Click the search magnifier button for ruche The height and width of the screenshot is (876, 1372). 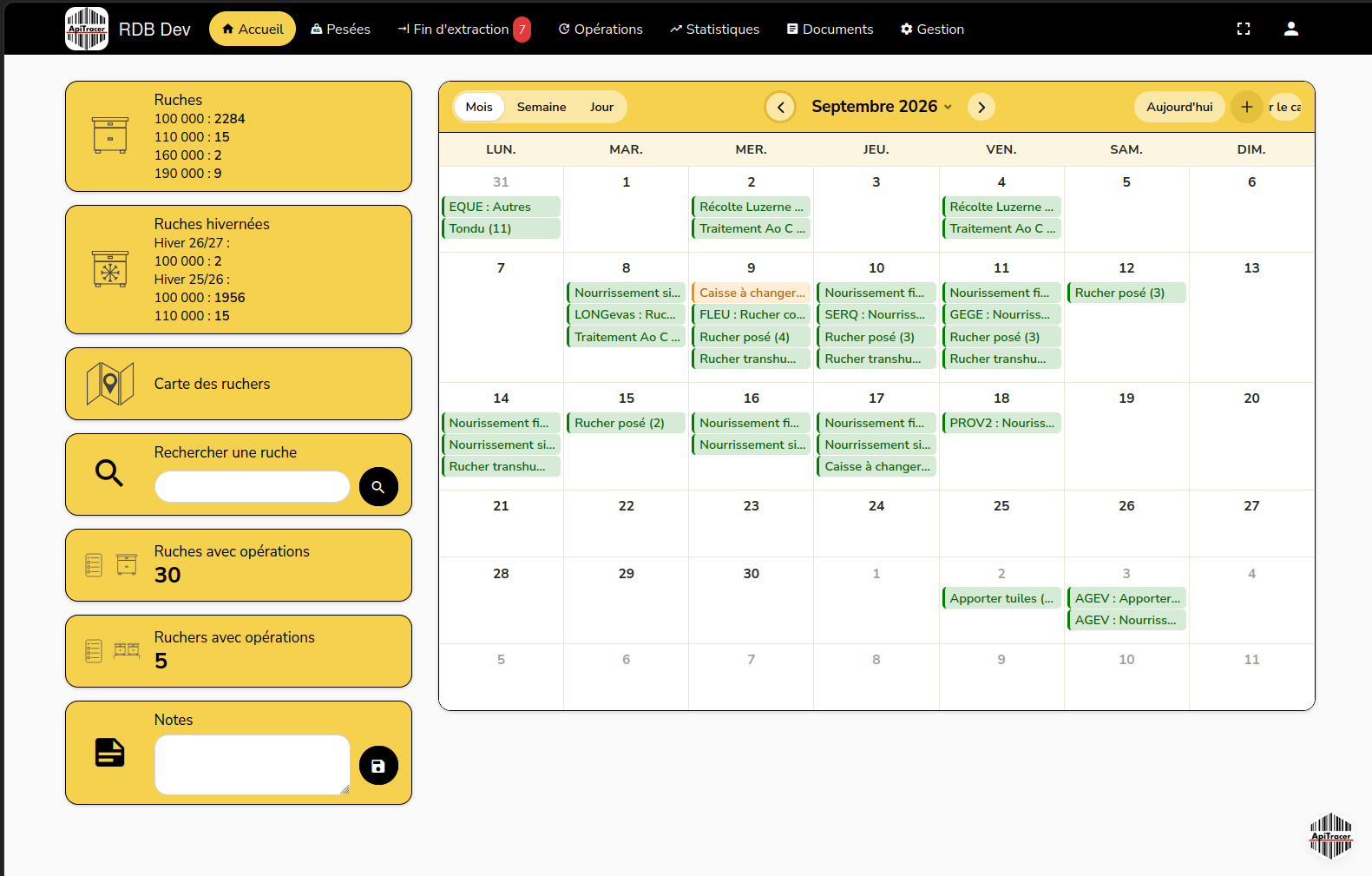pos(378,486)
